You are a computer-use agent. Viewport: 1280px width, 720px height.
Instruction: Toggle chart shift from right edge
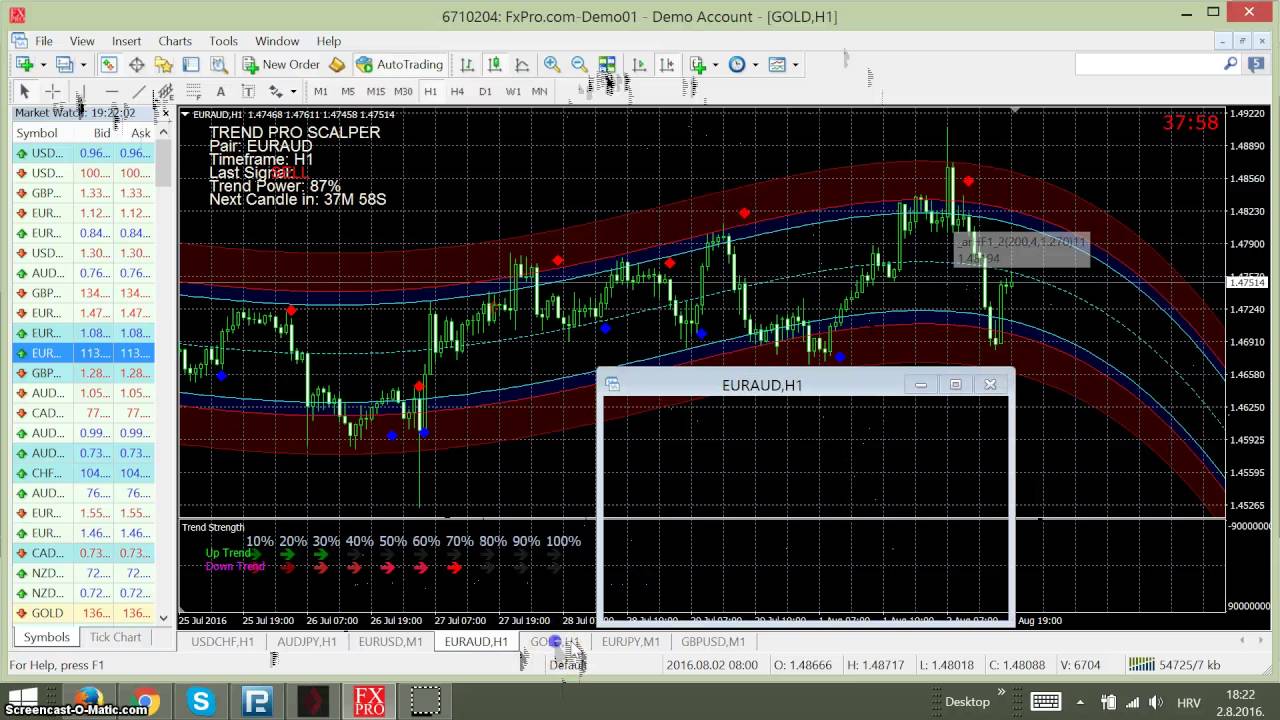coord(667,64)
